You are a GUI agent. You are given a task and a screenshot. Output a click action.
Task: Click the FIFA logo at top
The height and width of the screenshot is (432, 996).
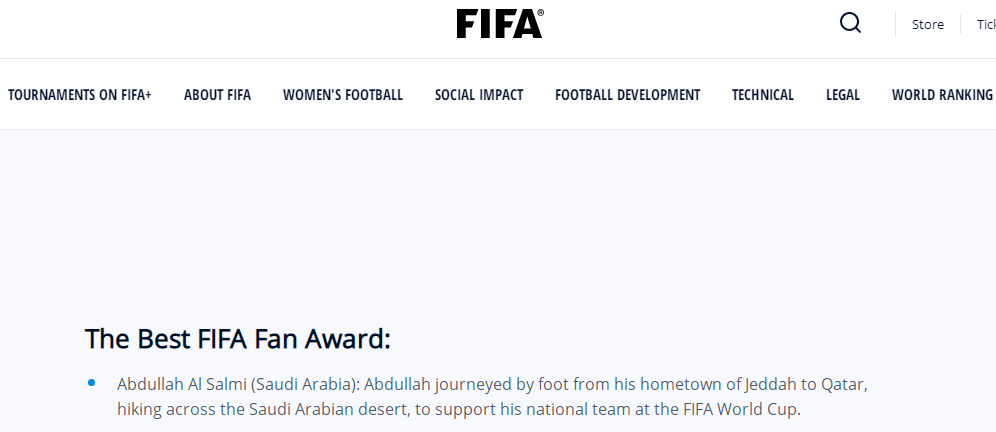499,24
